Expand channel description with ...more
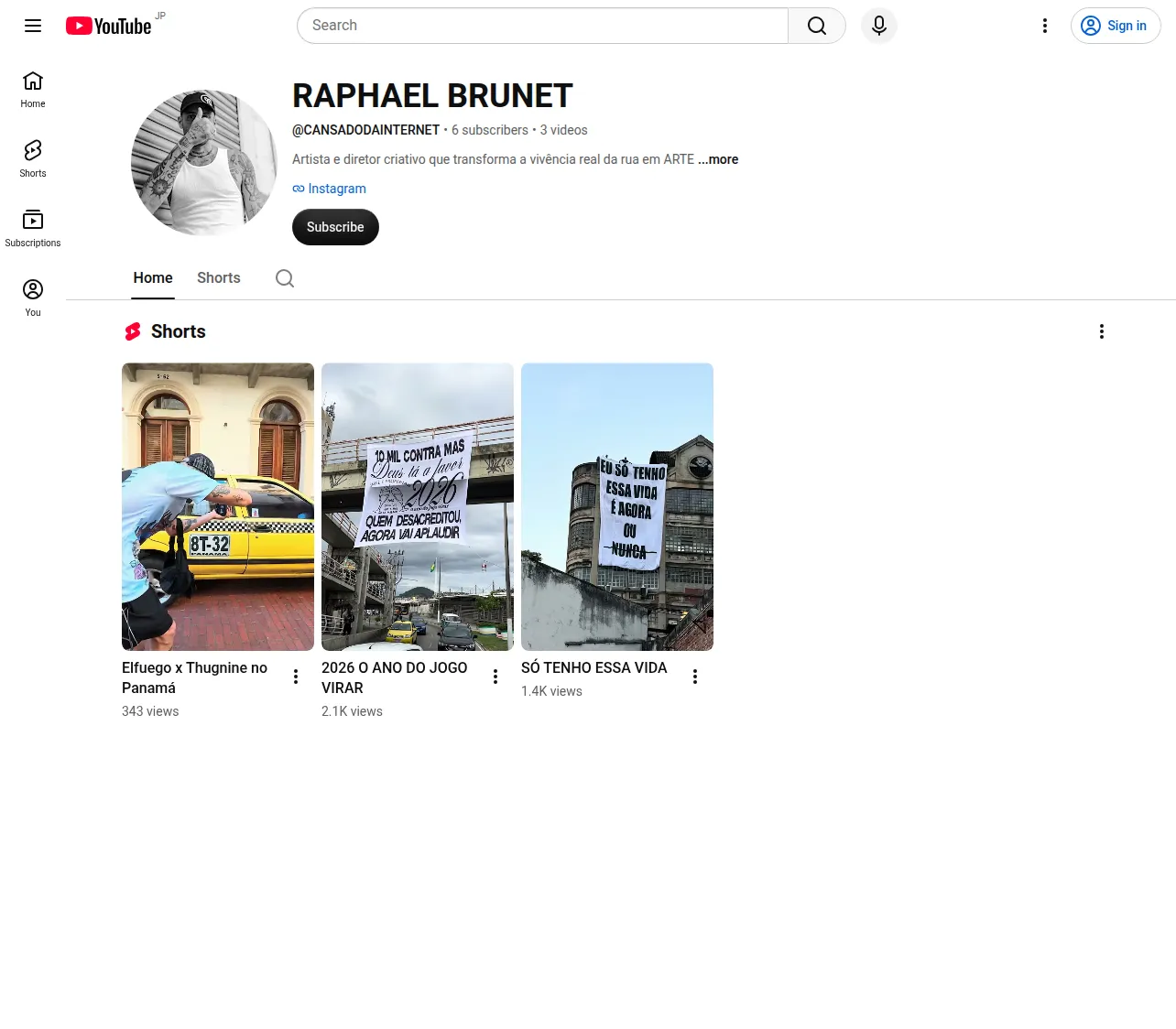 [718, 159]
